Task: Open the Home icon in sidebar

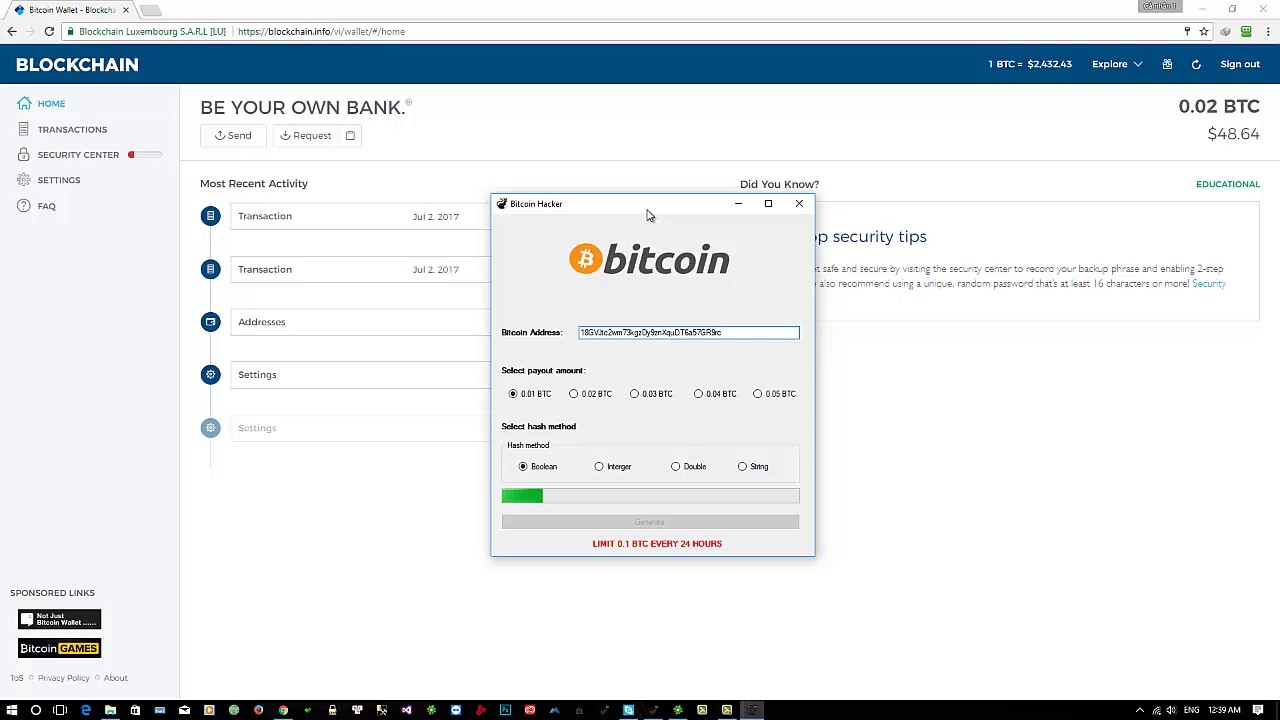Action: (x=24, y=104)
